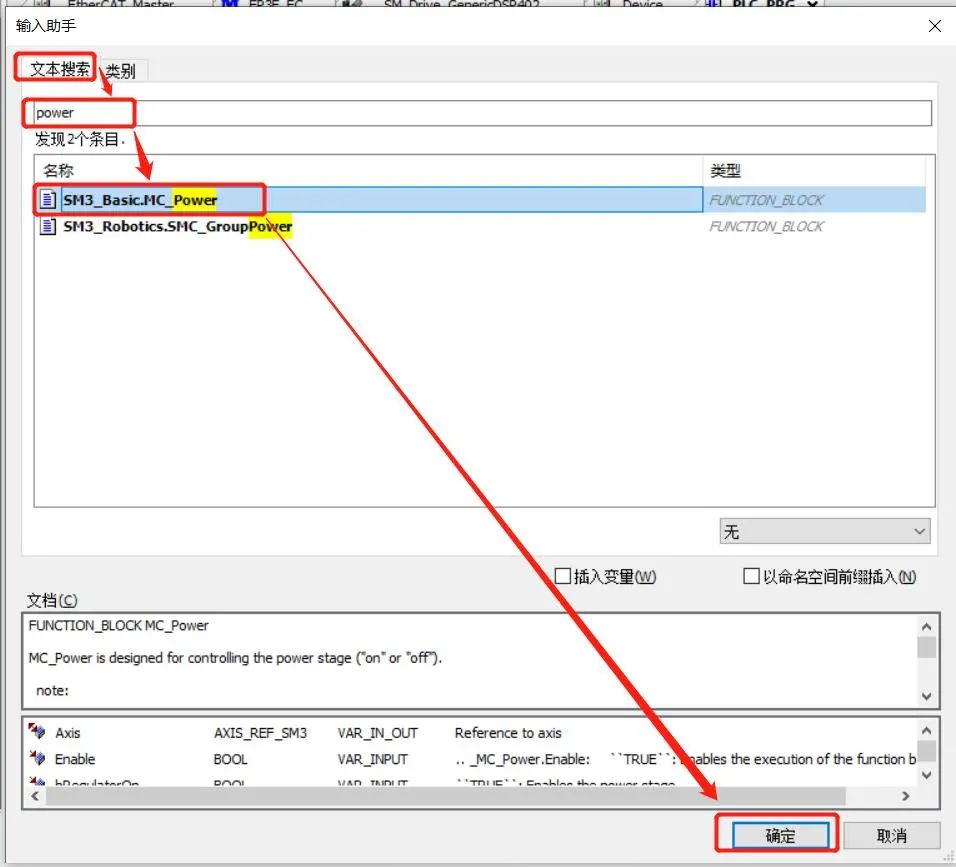Click the 确定 button
The width and height of the screenshot is (956, 867).
point(780,835)
